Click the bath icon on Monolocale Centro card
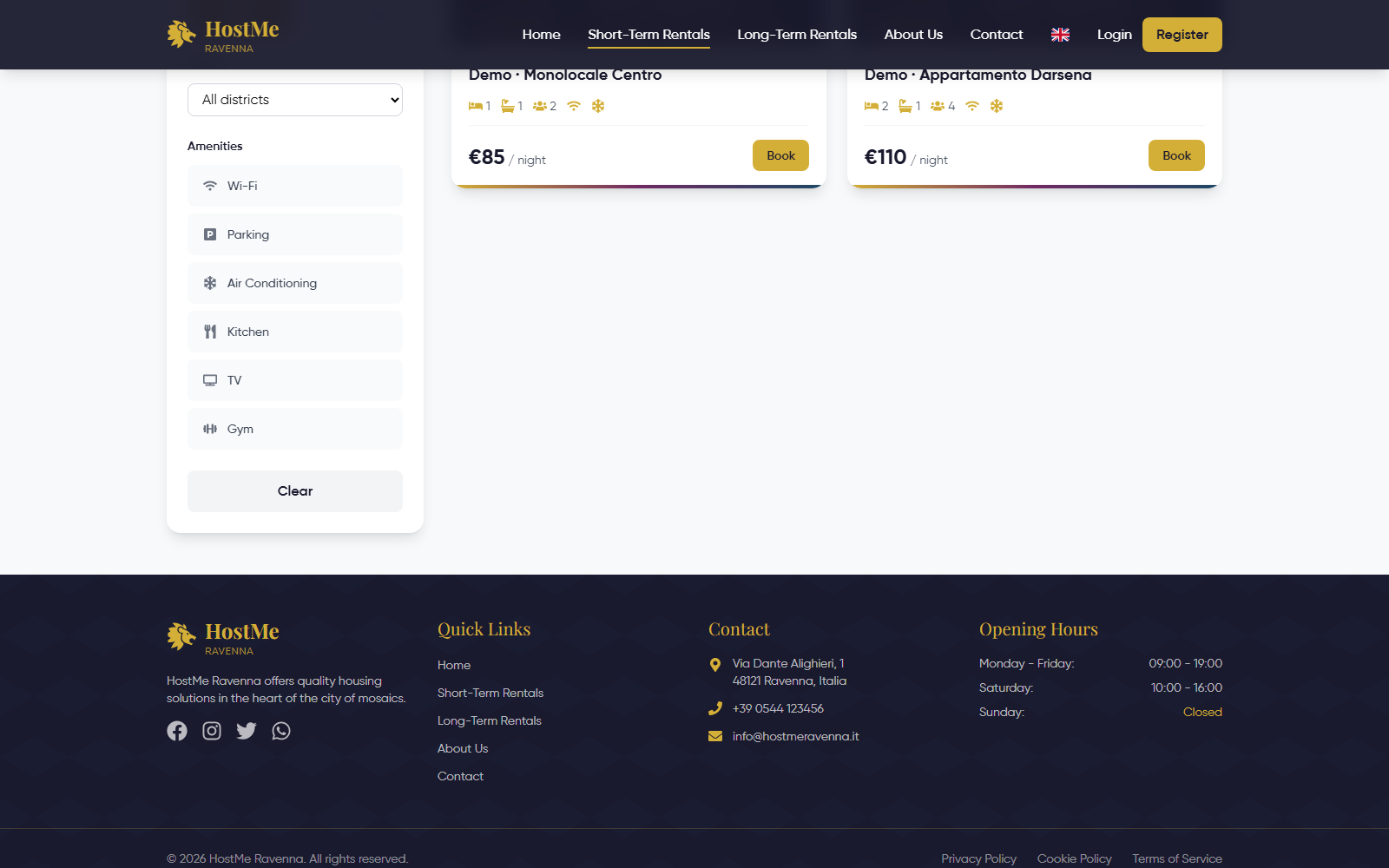1389x868 pixels. click(x=508, y=106)
